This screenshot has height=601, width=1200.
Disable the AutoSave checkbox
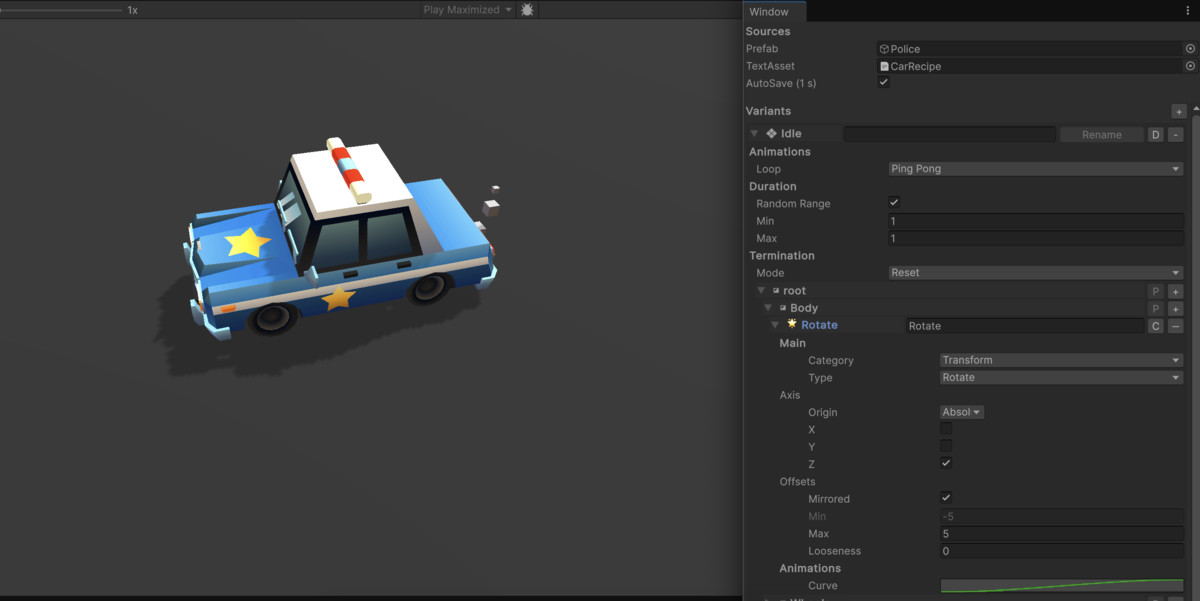coord(884,83)
